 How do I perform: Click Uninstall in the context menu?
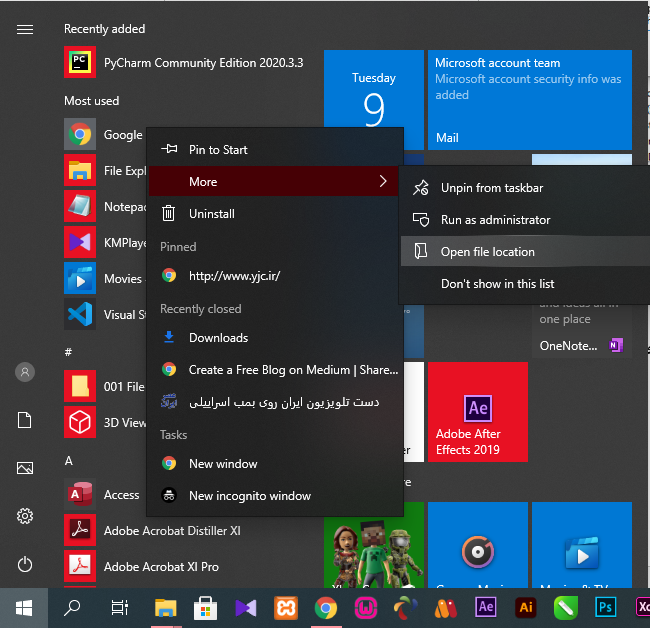[x=211, y=214]
